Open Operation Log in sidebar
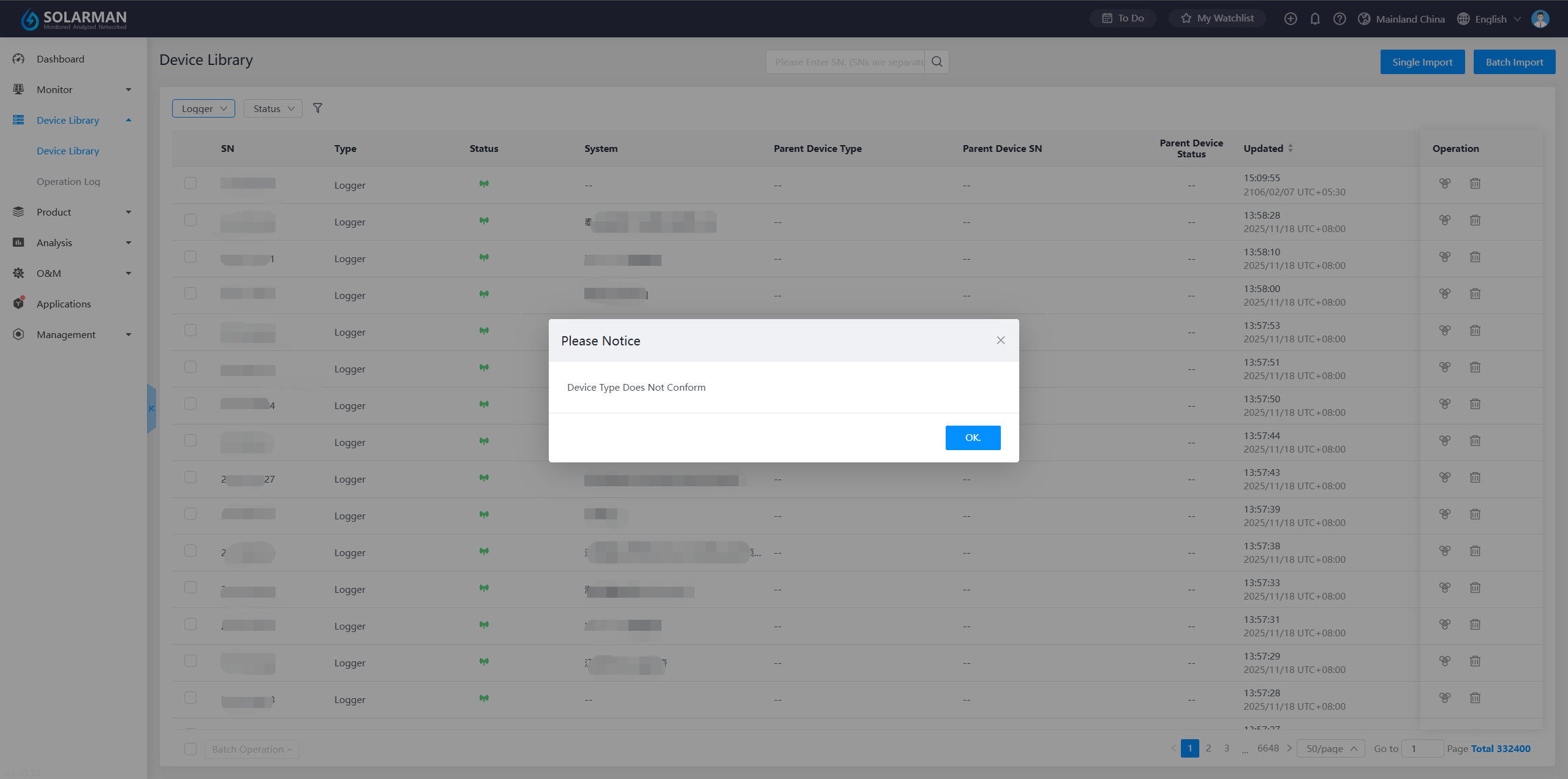 (x=68, y=182)
